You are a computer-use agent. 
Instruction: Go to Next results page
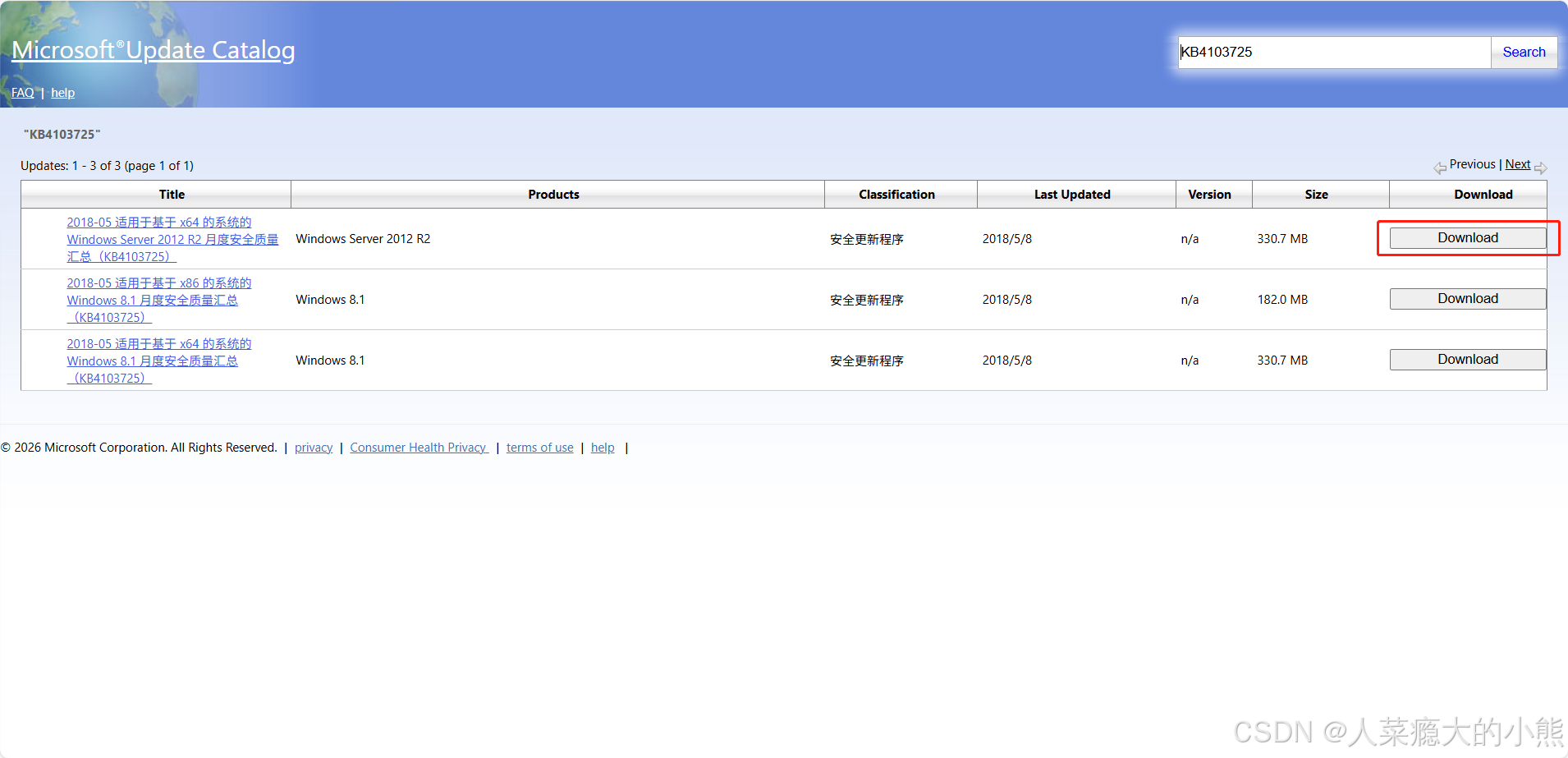(x=1518, y=164)
